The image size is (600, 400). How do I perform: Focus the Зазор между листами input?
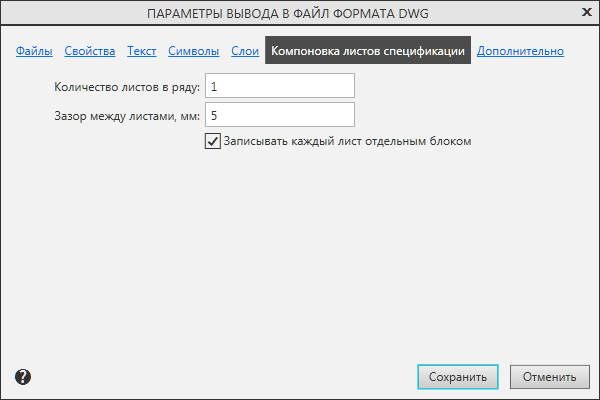pyautogui.click(x=279, y=115)
